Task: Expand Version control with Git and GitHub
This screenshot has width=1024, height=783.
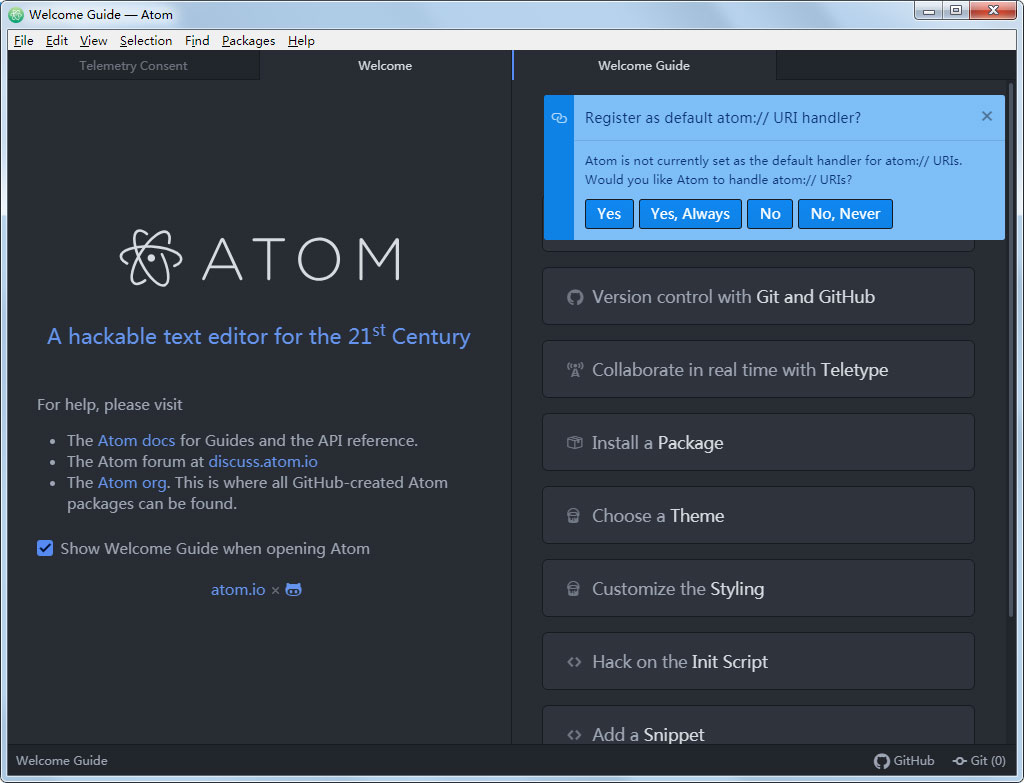Action: point(758,296)
